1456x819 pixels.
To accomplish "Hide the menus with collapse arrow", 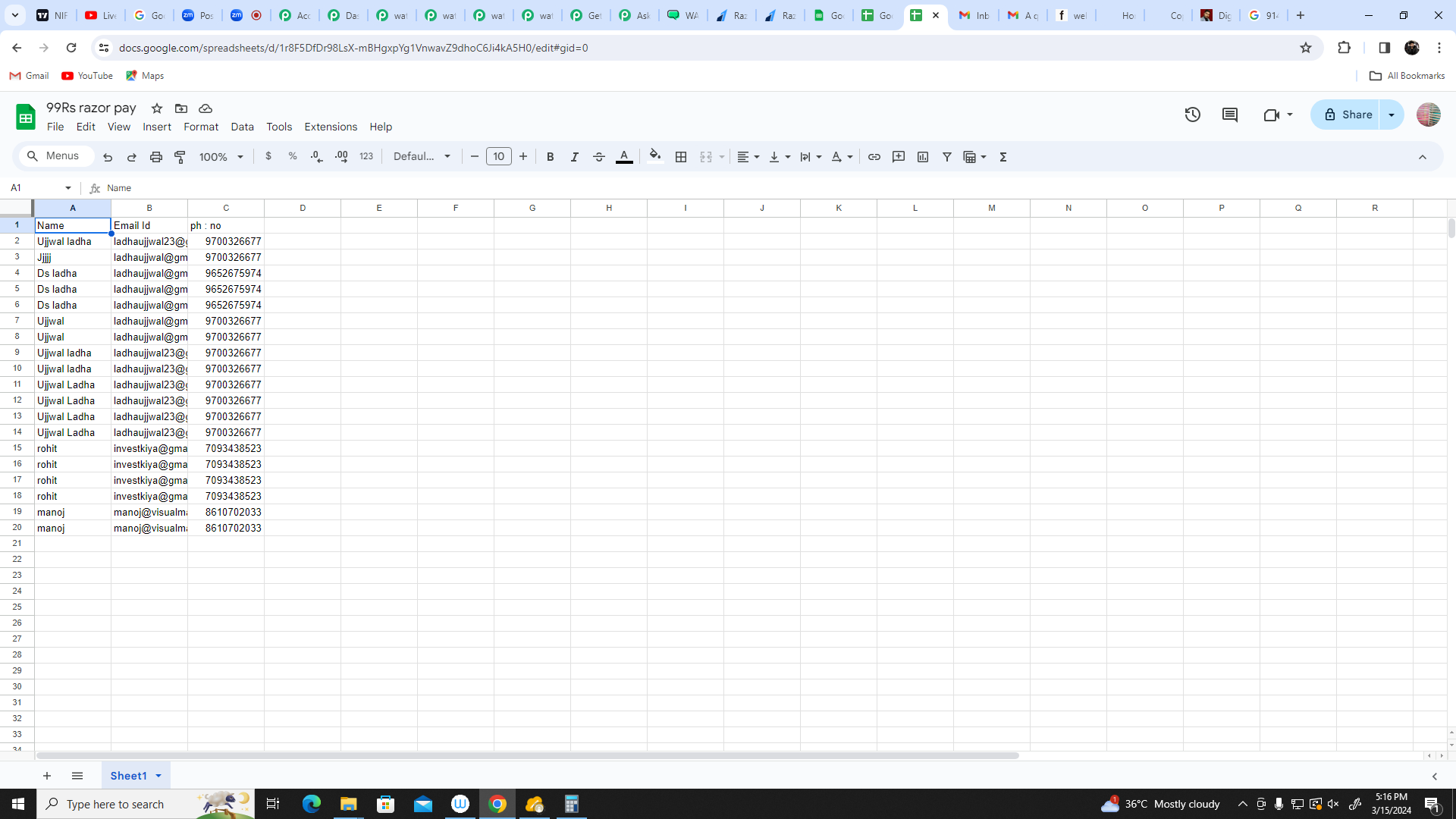I will click(1423, 157).
